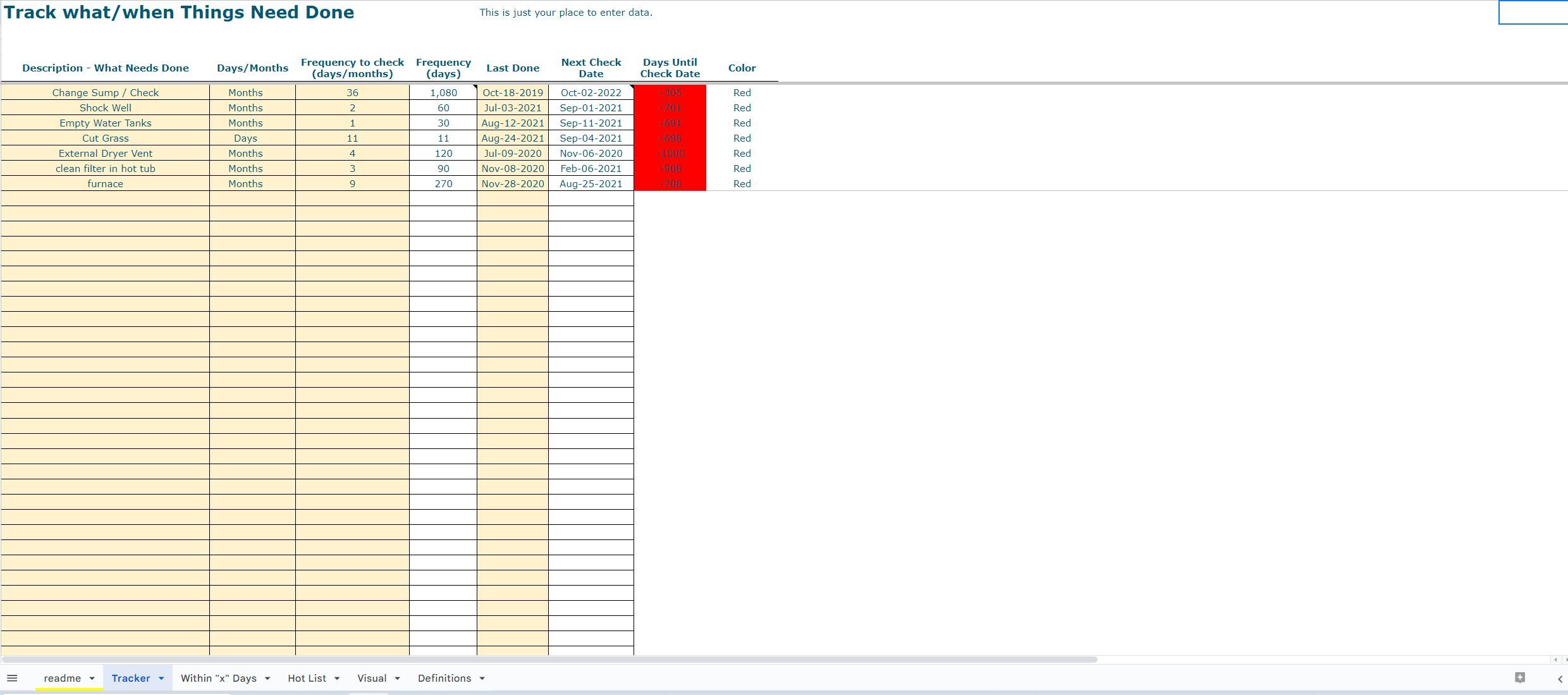The image size is (1568, 695).
Task: Open Definitions tab dropdown arrow
Action: 482,679
